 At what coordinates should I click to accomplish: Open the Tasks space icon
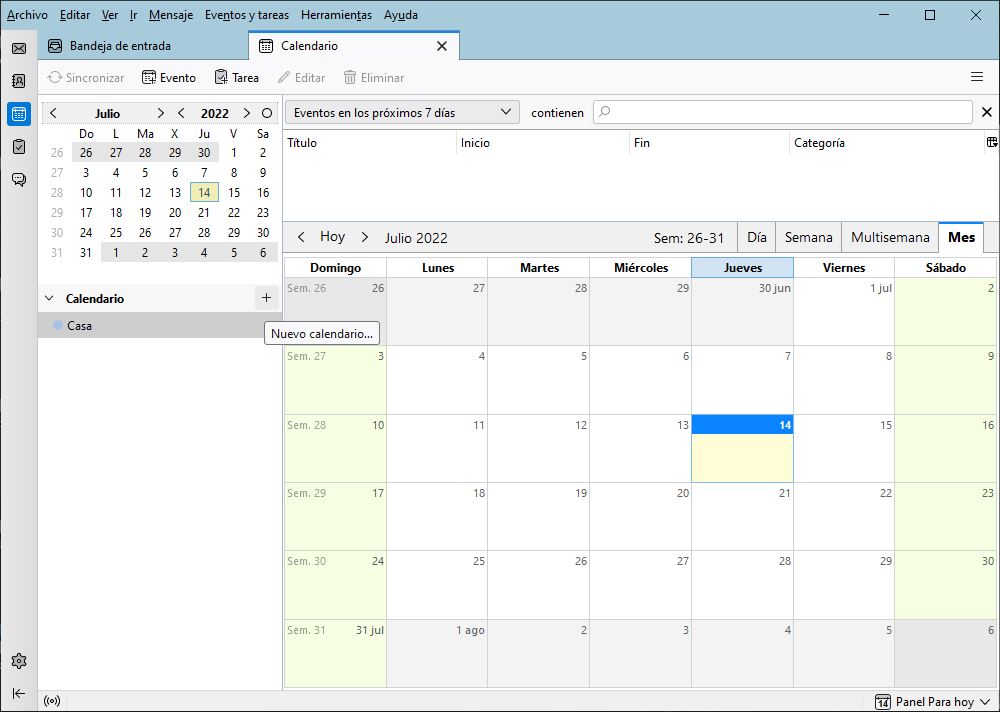tap(18, 146)
